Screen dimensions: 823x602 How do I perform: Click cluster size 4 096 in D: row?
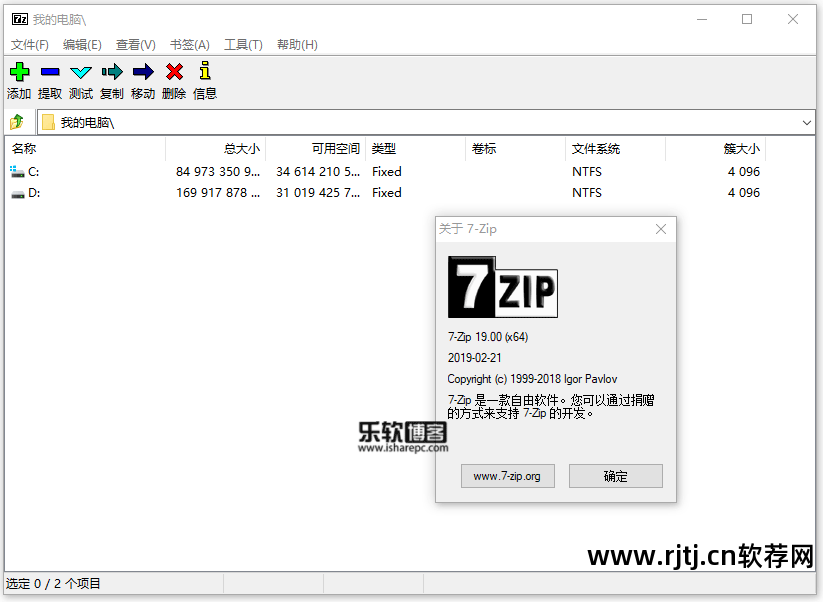click(x=744, y=193)
